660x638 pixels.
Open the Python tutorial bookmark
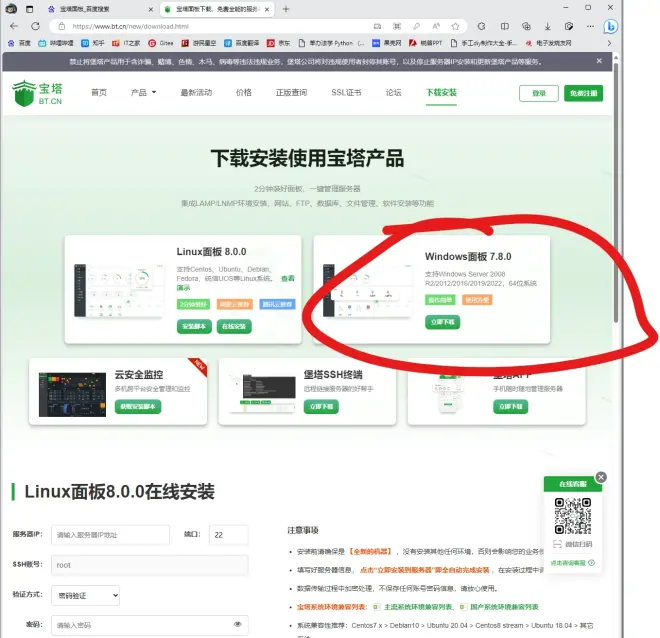tap(331, 43)
